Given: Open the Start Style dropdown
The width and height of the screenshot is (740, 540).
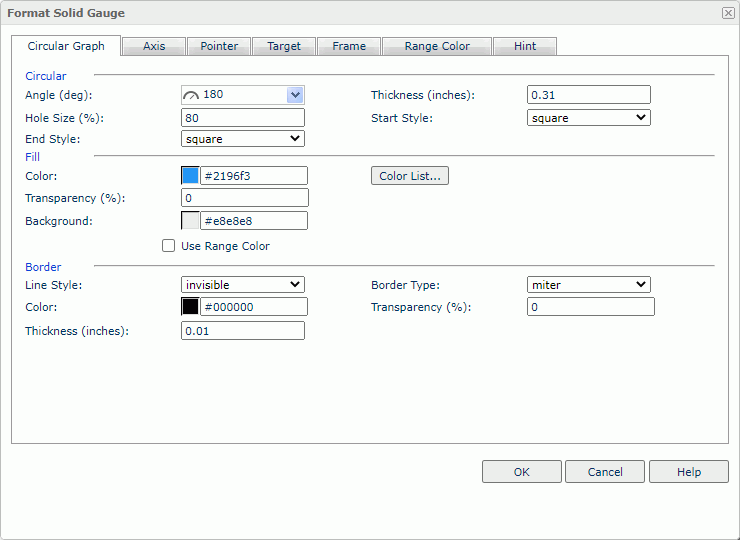Looking at the screenshot, I should point(589,118).
